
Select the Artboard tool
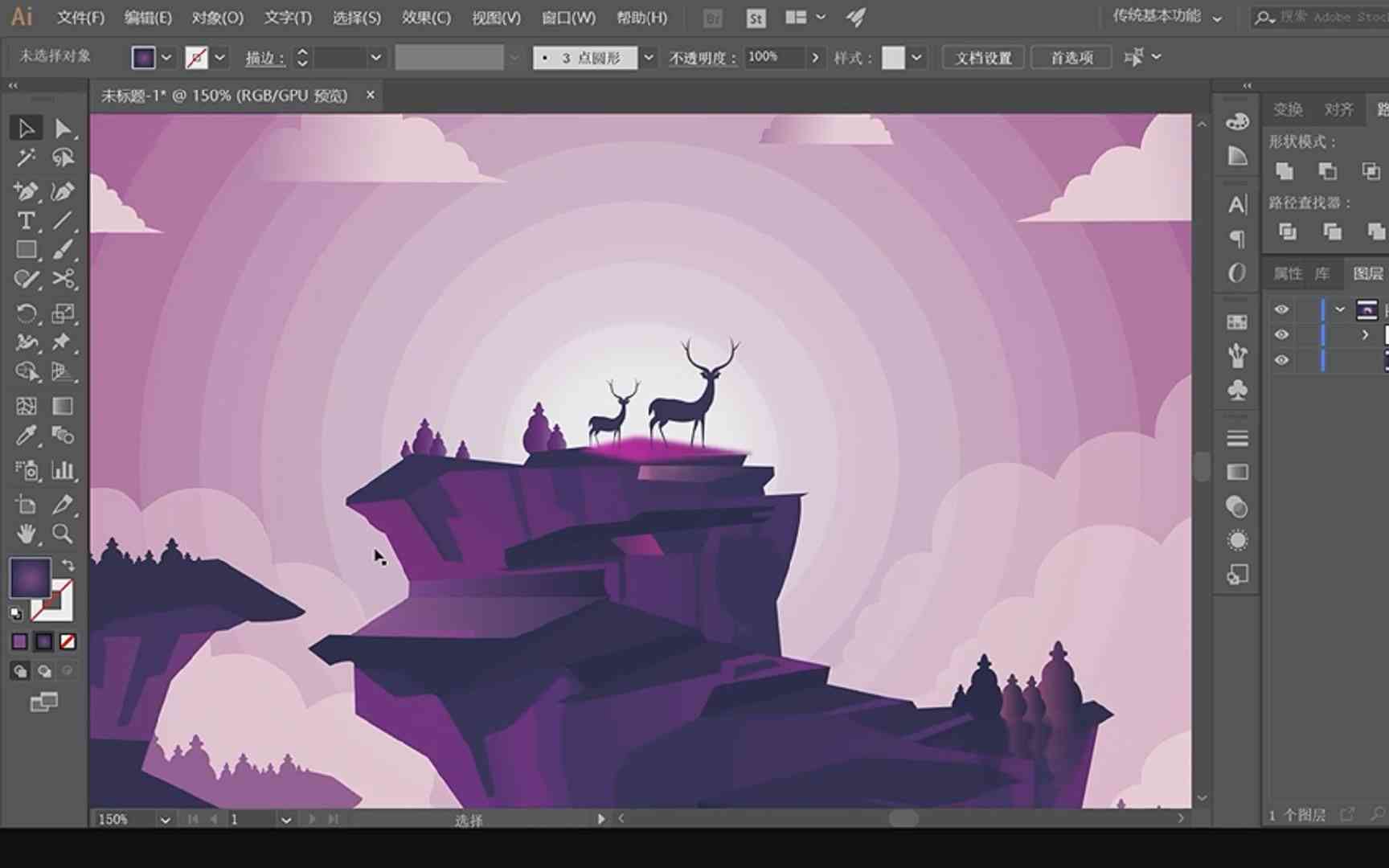pyautogui.click(x=26, y=505)
